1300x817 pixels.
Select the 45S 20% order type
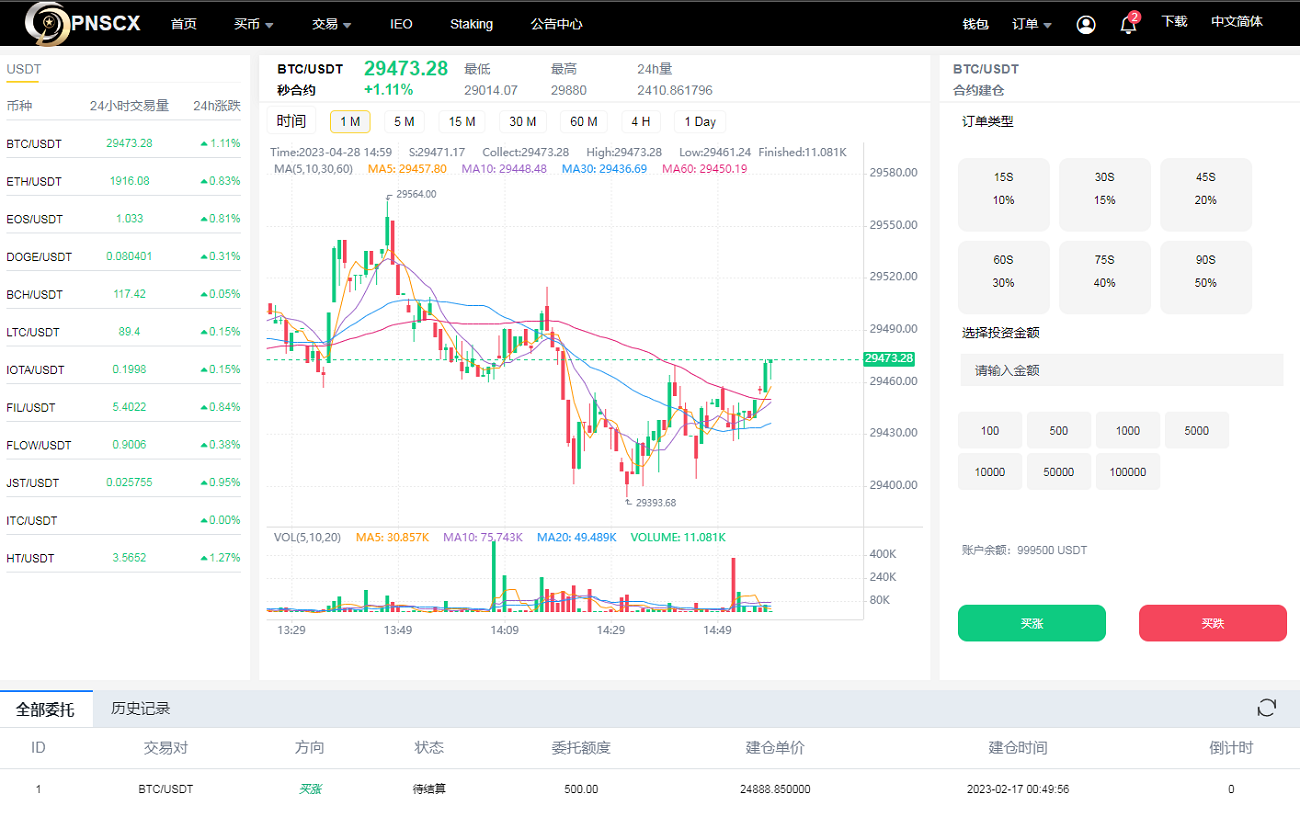(1206, 194)
